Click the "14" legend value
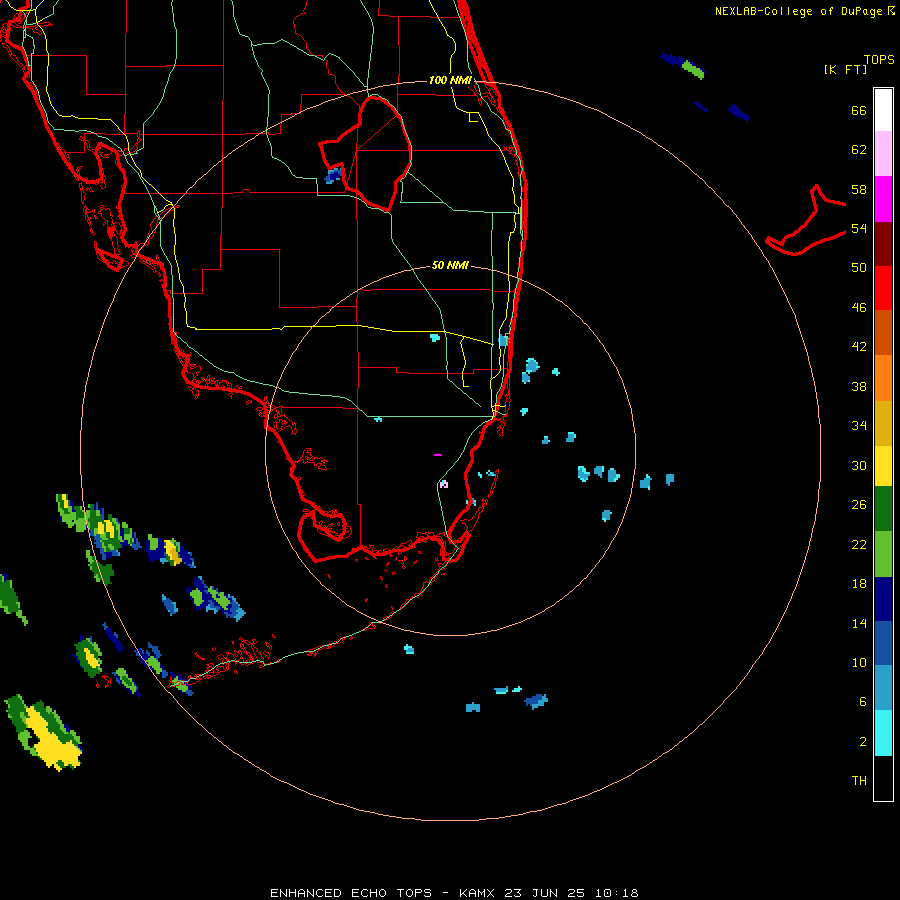The width and height of the screenshot is (900, 900). click(859, 623)
